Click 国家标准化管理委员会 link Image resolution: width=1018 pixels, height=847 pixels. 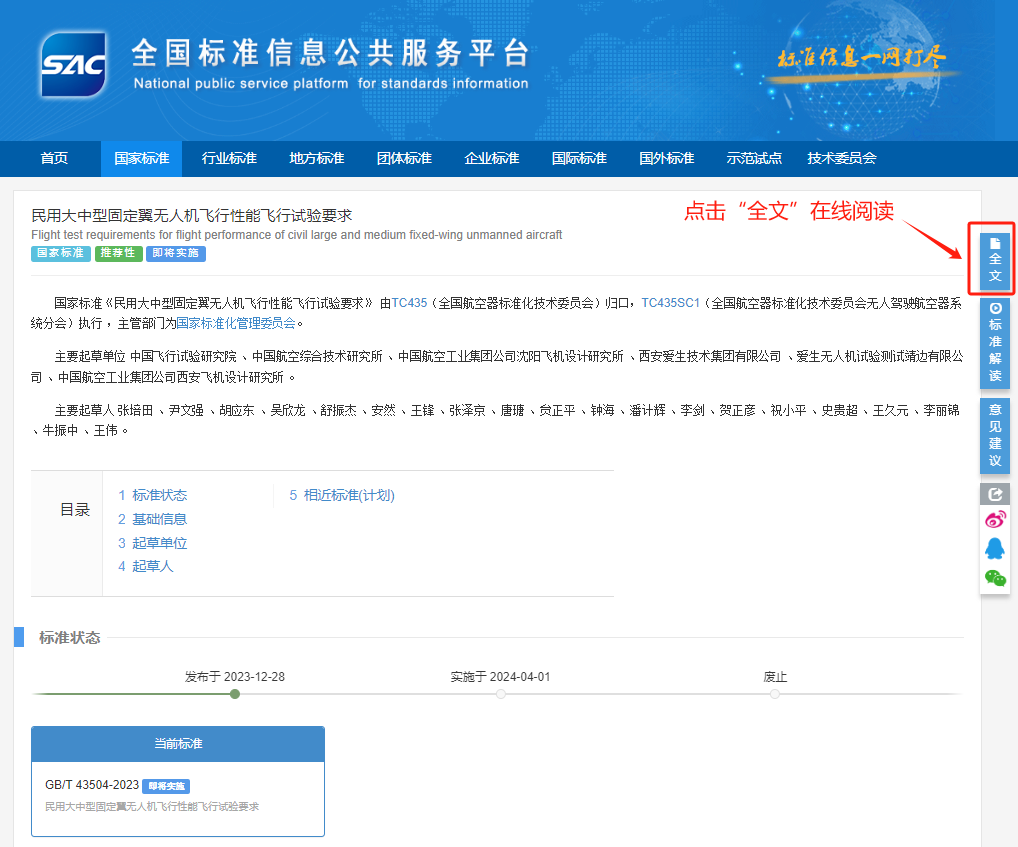[236, 323]
